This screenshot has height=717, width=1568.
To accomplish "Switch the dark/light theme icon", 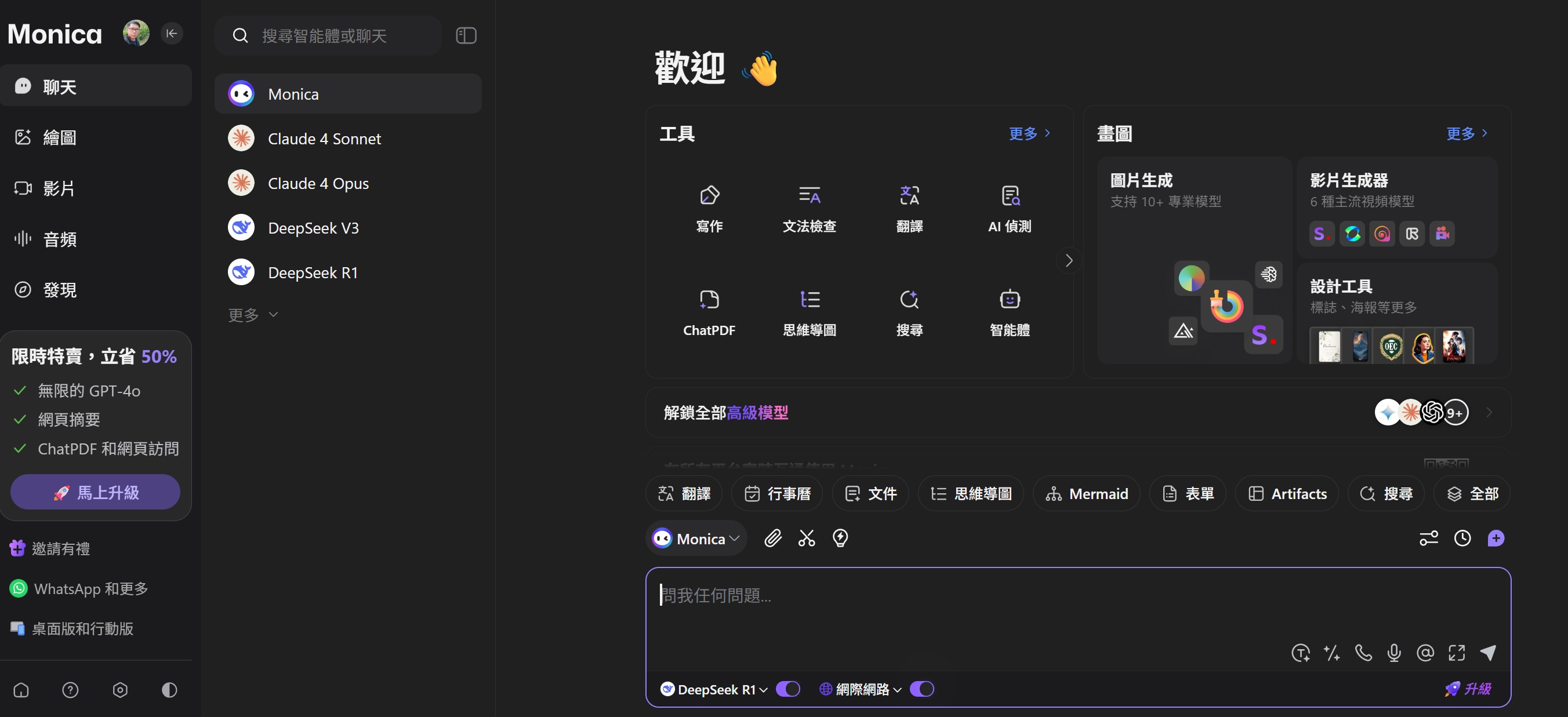I will [169, 690].
